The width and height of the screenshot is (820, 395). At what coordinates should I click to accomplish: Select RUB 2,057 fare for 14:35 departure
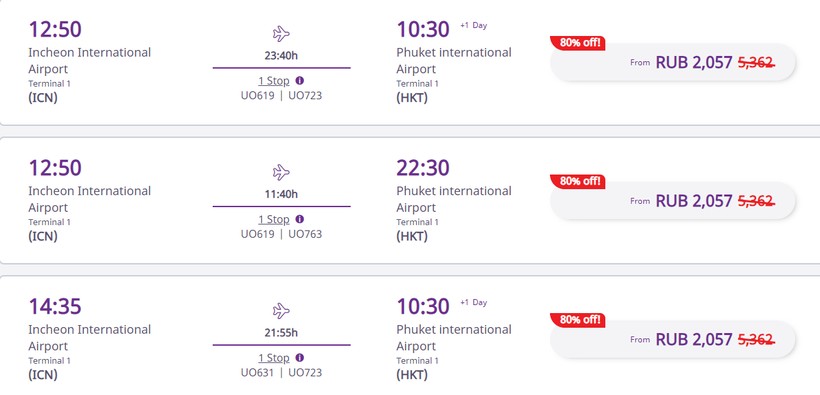[x=674, y=340]
